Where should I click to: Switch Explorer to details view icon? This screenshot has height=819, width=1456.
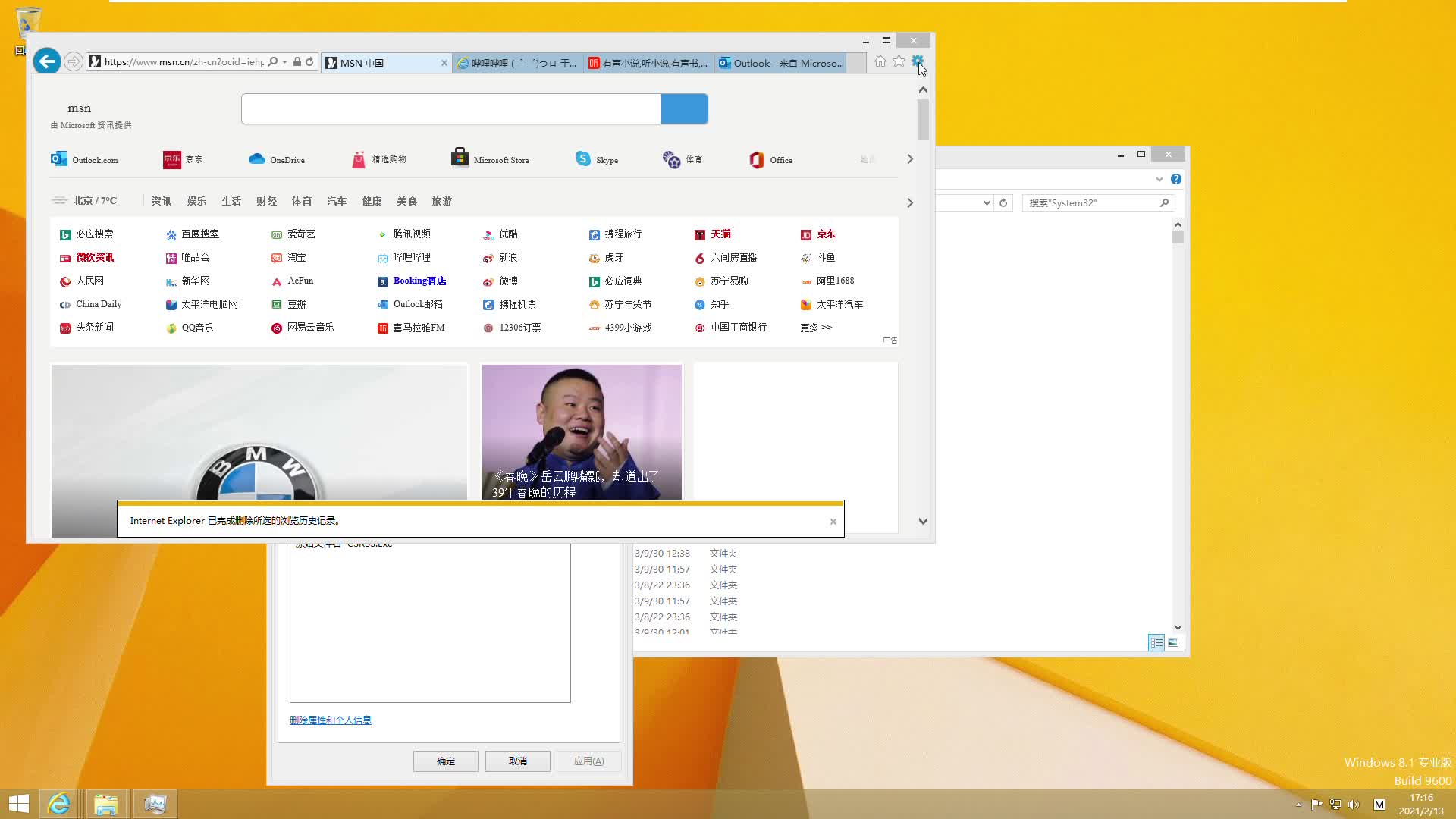pos(1156,643)
